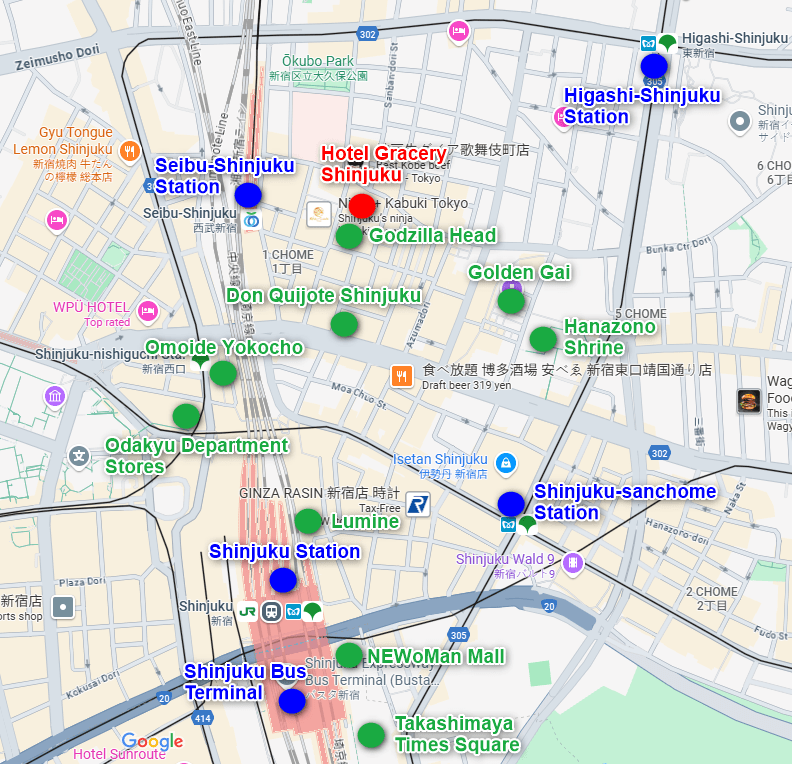Click the green Godzilla Head marker
Image resolution: width=792 pixels, height=764 pixels.
[x=350, y=236]
